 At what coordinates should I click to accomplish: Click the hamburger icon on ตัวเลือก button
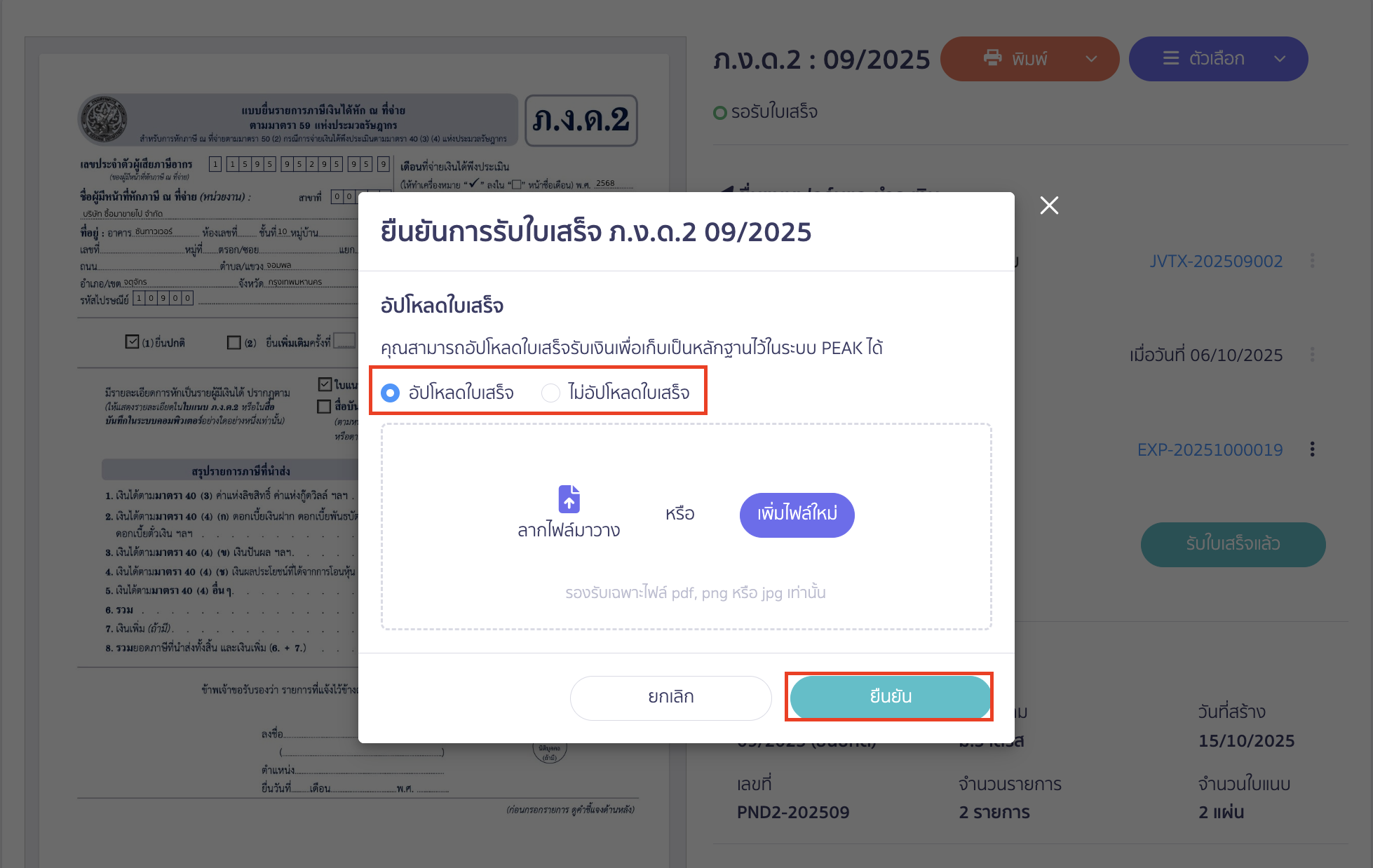tap(1171, 59)
